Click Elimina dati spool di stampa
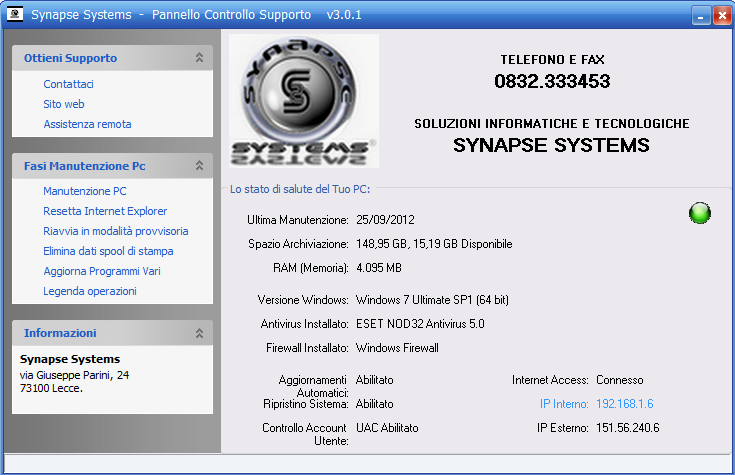Viewport: 735px width, 475px height. (108, 251)
